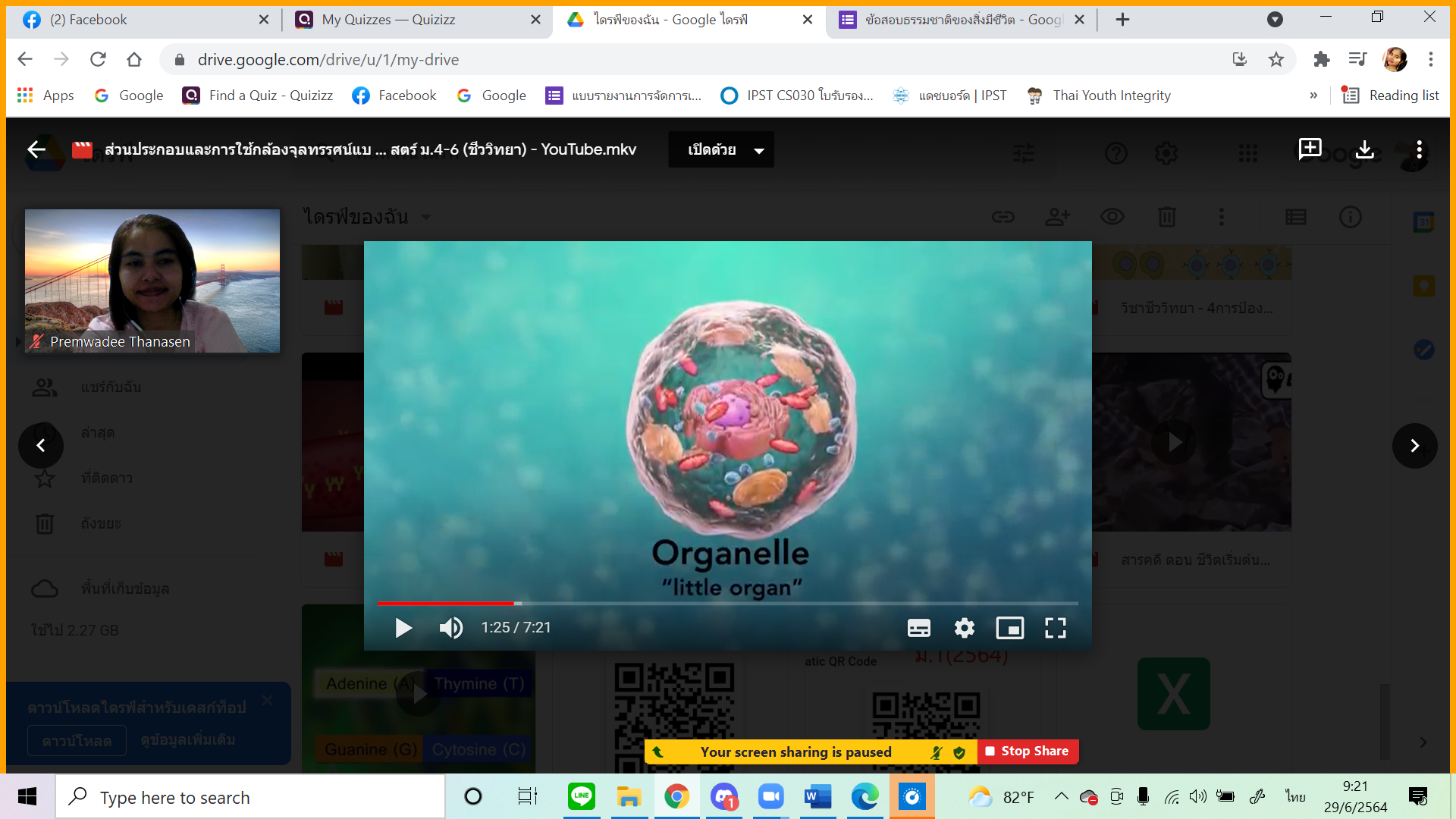Open the Drive search options filter icon
The image size is (1456, 819).
coord(1024,154)
